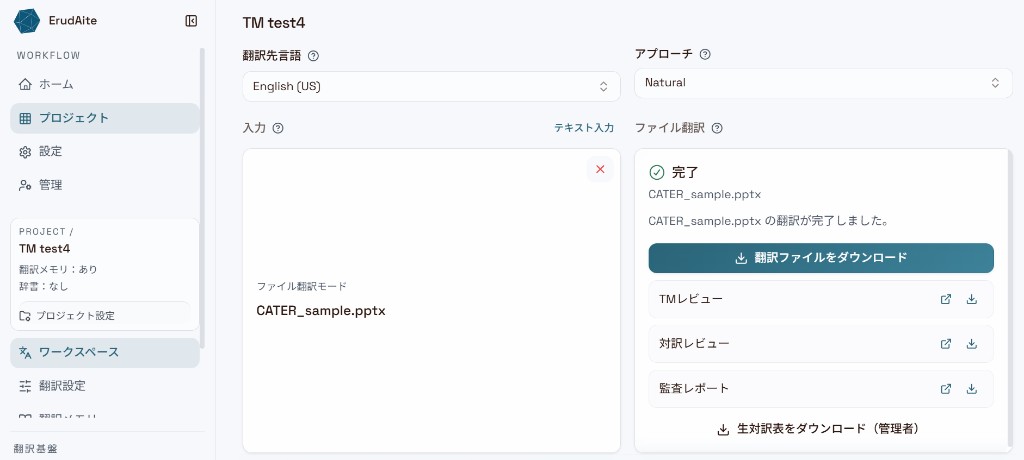
Task: Download the 監査レポート file
Action: [972, 389]
